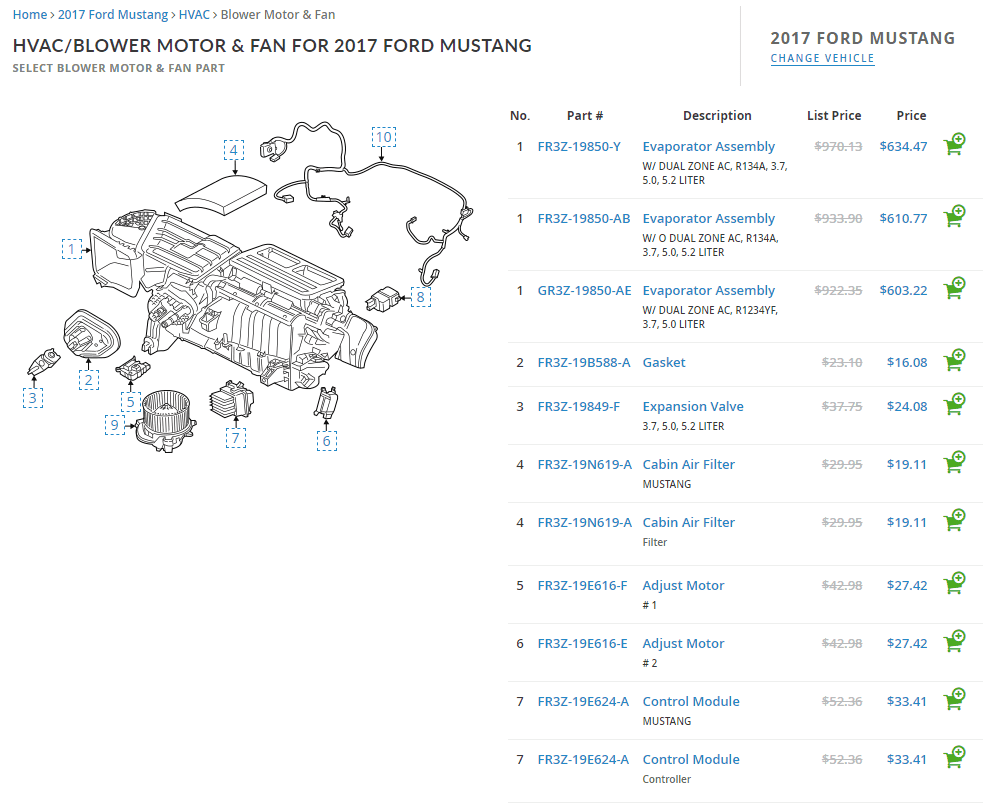Open part number FR3Z-19E616-F

[x=582, y=585]
